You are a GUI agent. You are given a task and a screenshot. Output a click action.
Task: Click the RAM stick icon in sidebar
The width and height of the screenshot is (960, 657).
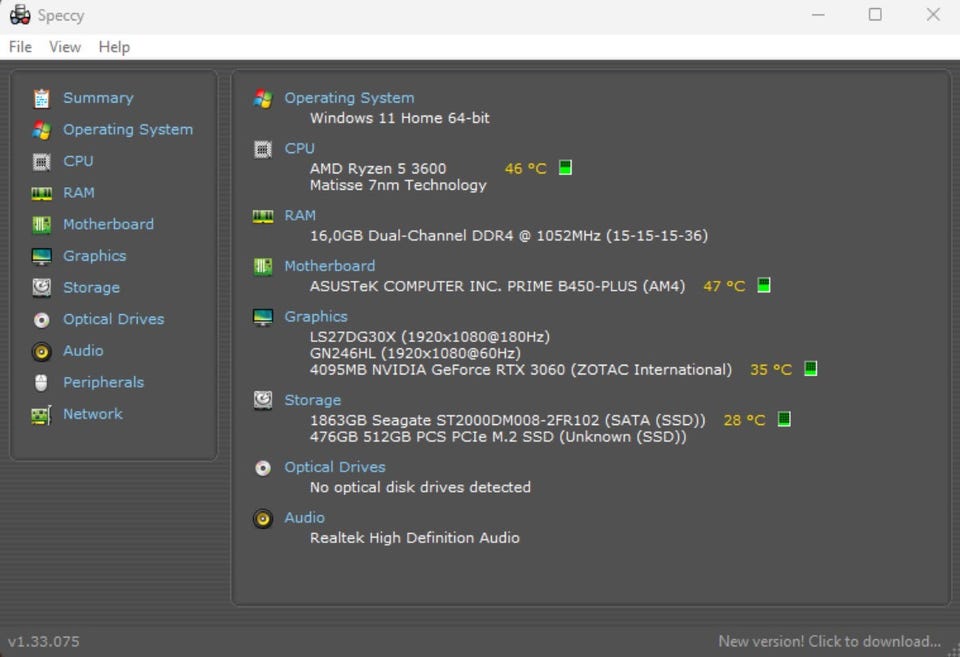coord(42,193)
